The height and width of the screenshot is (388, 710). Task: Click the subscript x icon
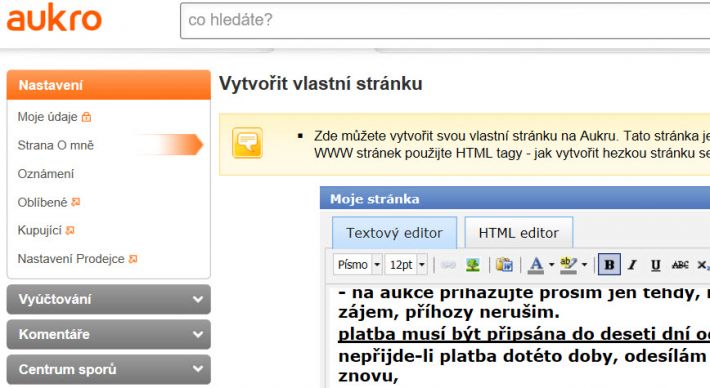point(703,265)
